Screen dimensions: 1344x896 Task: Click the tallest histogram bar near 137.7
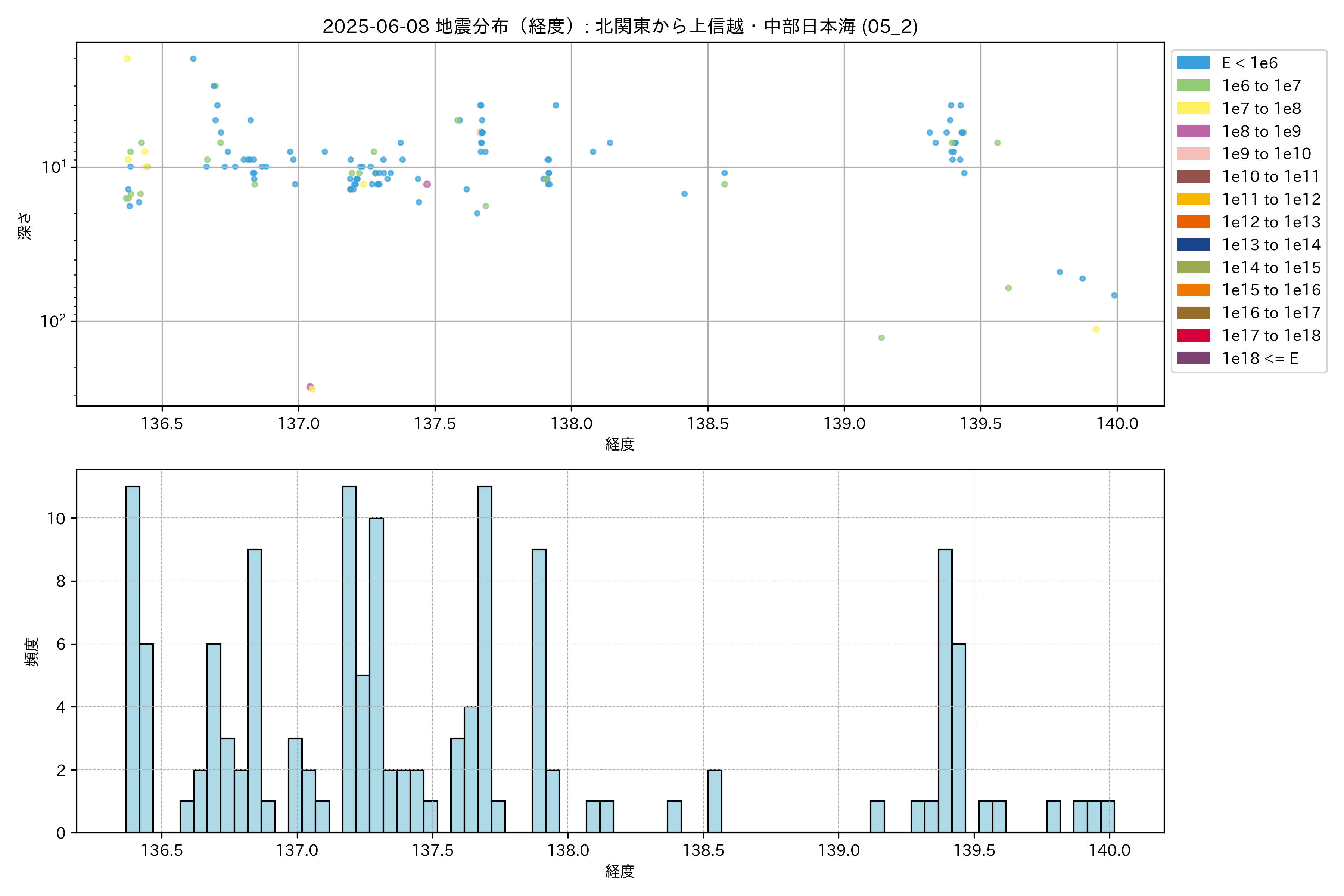(485, 659)
